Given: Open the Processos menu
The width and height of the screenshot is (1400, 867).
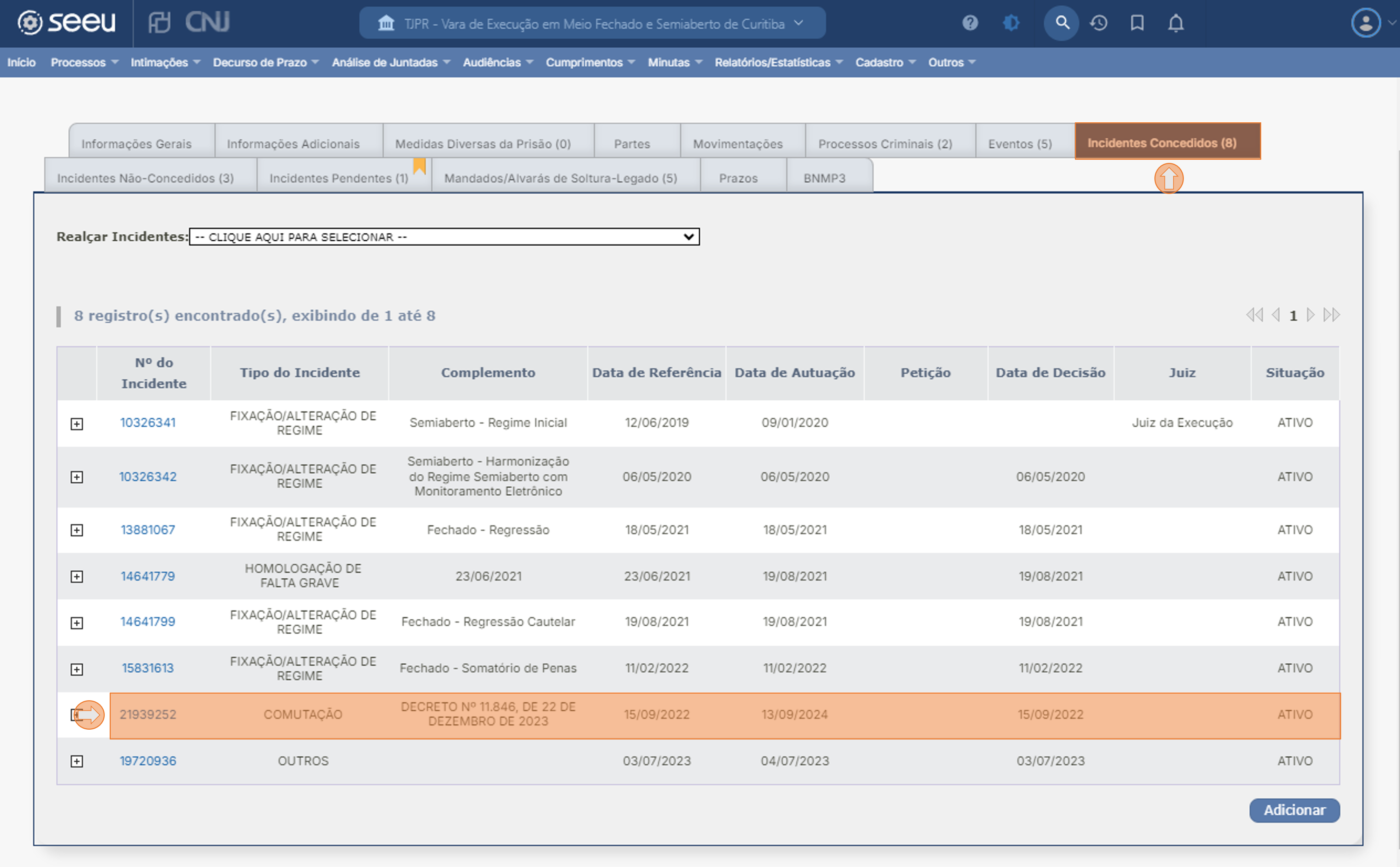Looking at the screenshot, I should [84, 62].
